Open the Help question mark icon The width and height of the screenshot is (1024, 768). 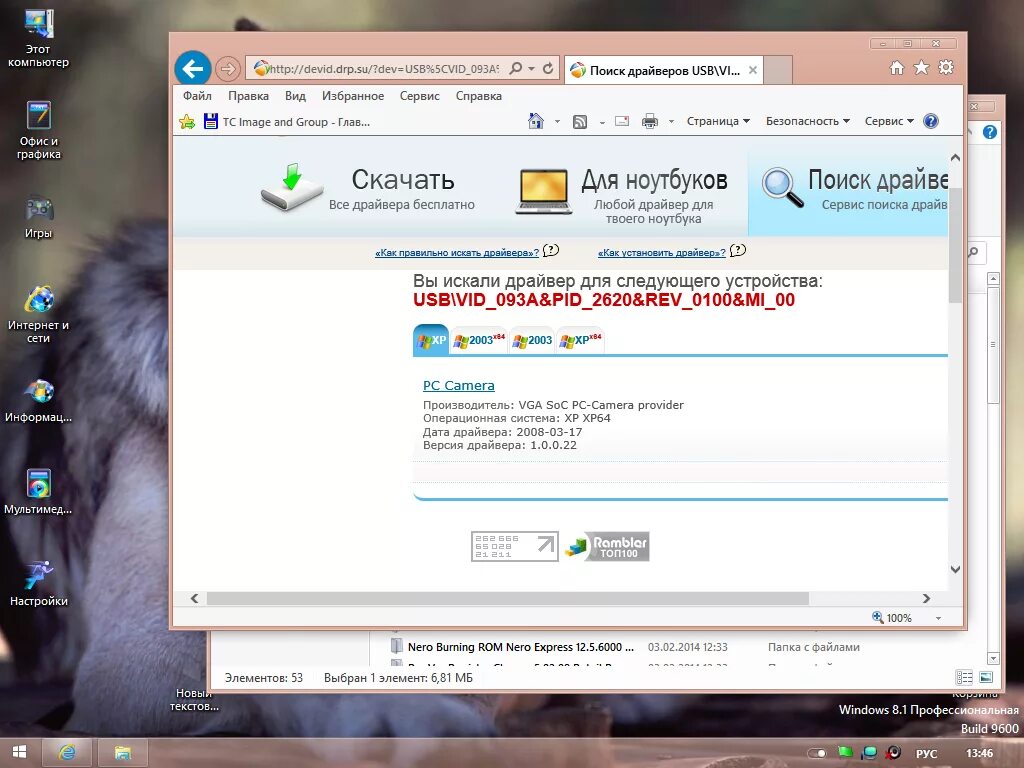tap(931, 121)
